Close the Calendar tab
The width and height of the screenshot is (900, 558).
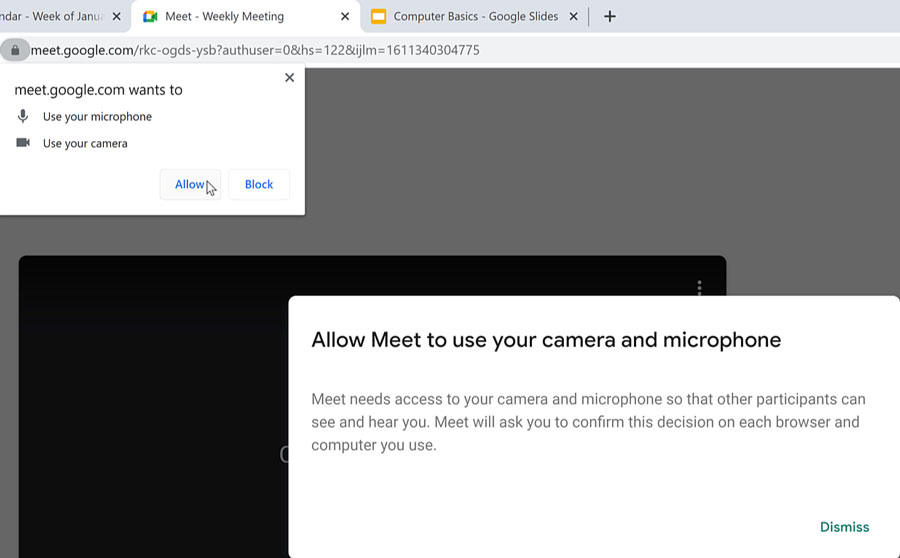[x=117, y=17]
